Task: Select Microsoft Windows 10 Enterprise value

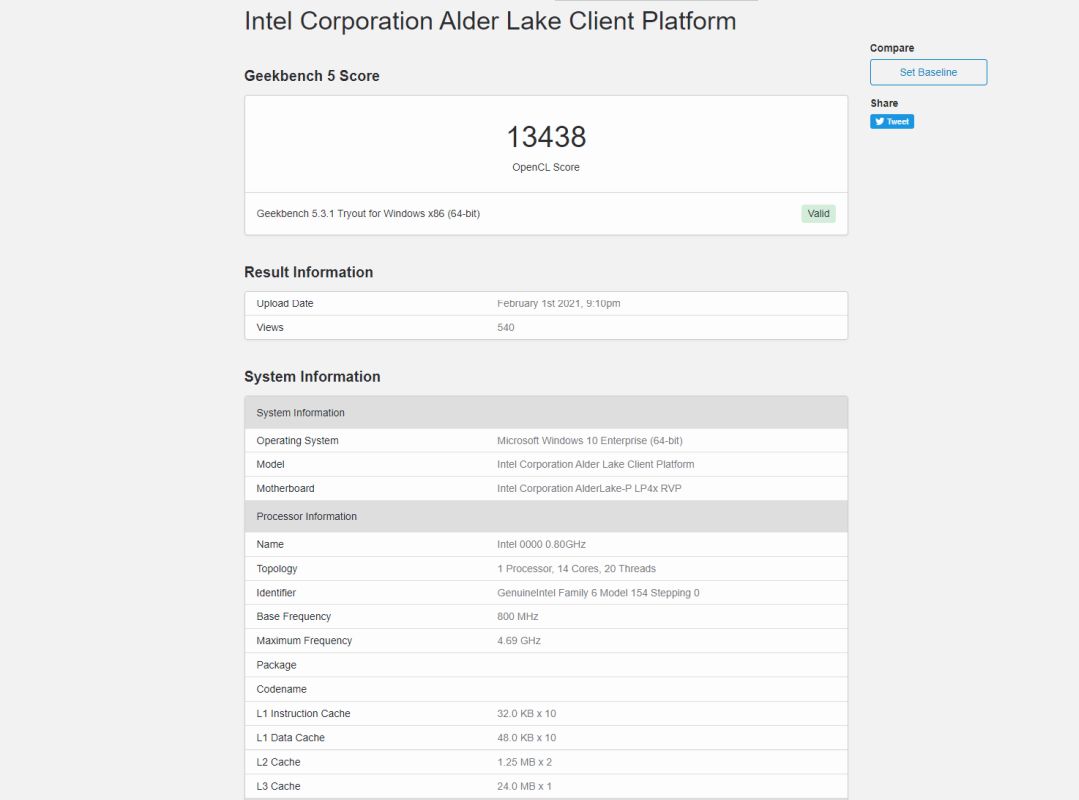Action: (x=590, y=440)
